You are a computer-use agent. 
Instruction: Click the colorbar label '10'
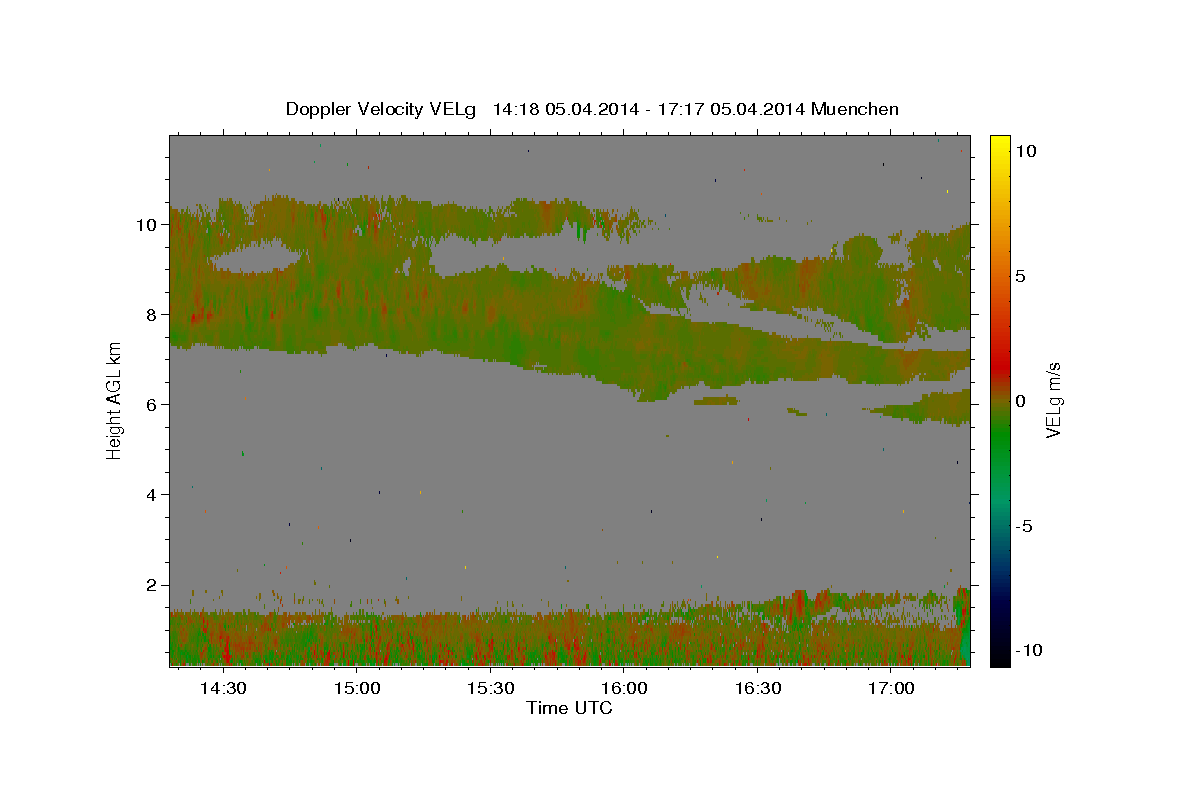[1026, 151]
